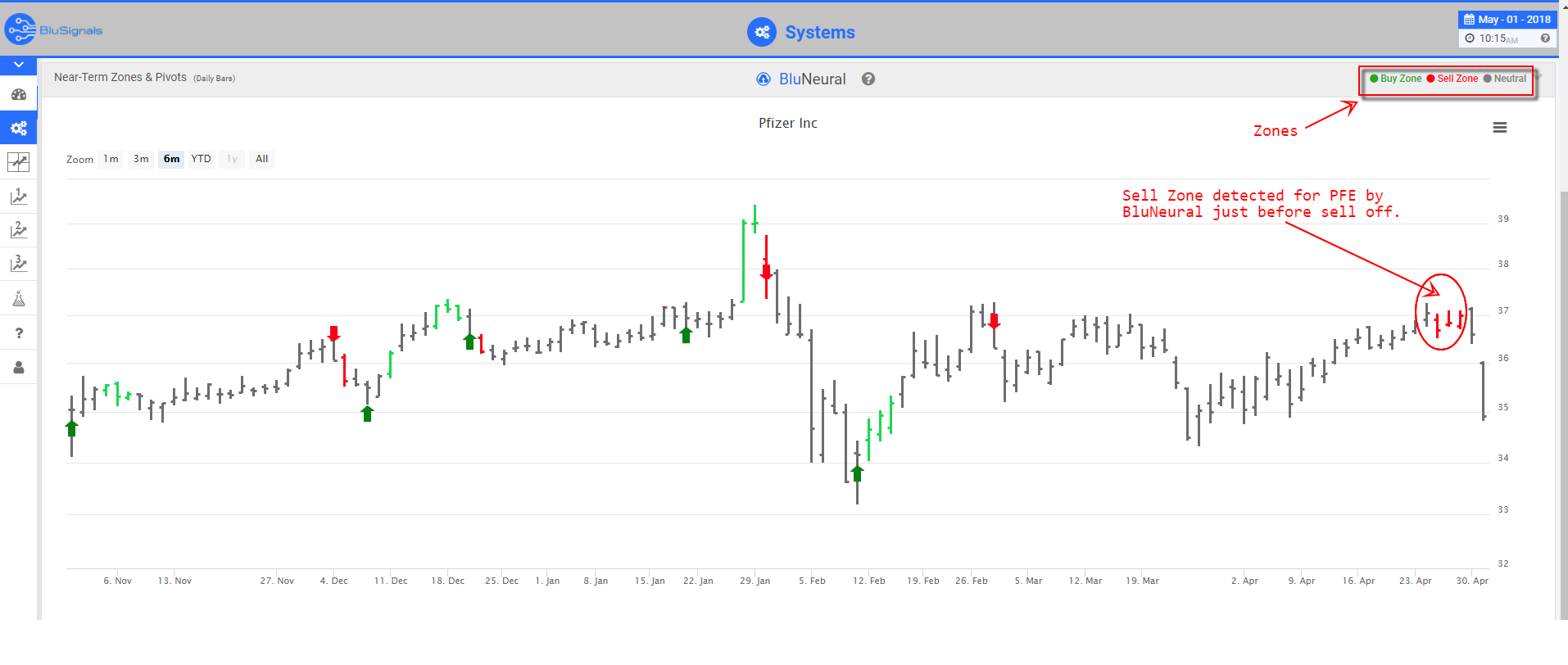
Task: Click the help icon next to BluNeural
Action: coord(868,79)
